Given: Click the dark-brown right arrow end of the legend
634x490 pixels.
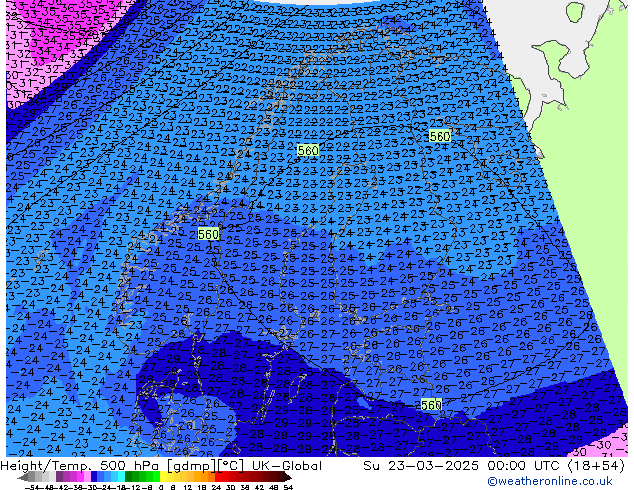Looking at the screenshot, I should pos(288,477).
